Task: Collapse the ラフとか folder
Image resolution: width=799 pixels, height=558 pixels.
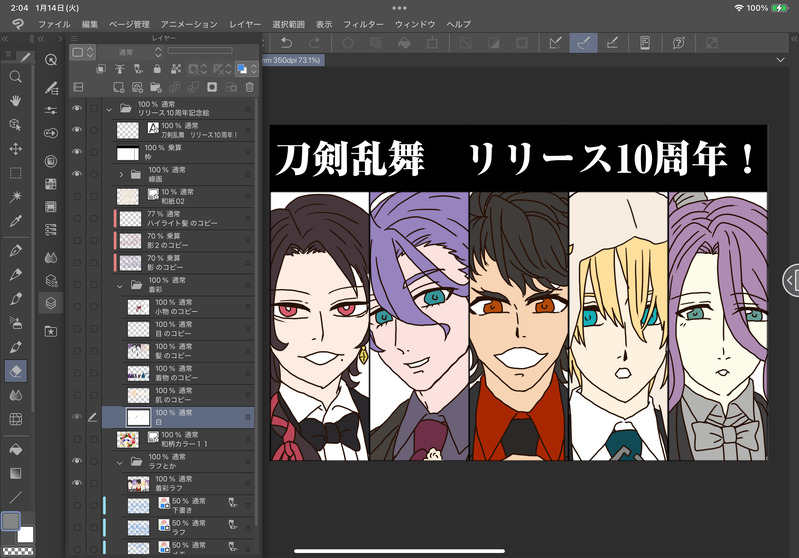Action: point(120,462)
